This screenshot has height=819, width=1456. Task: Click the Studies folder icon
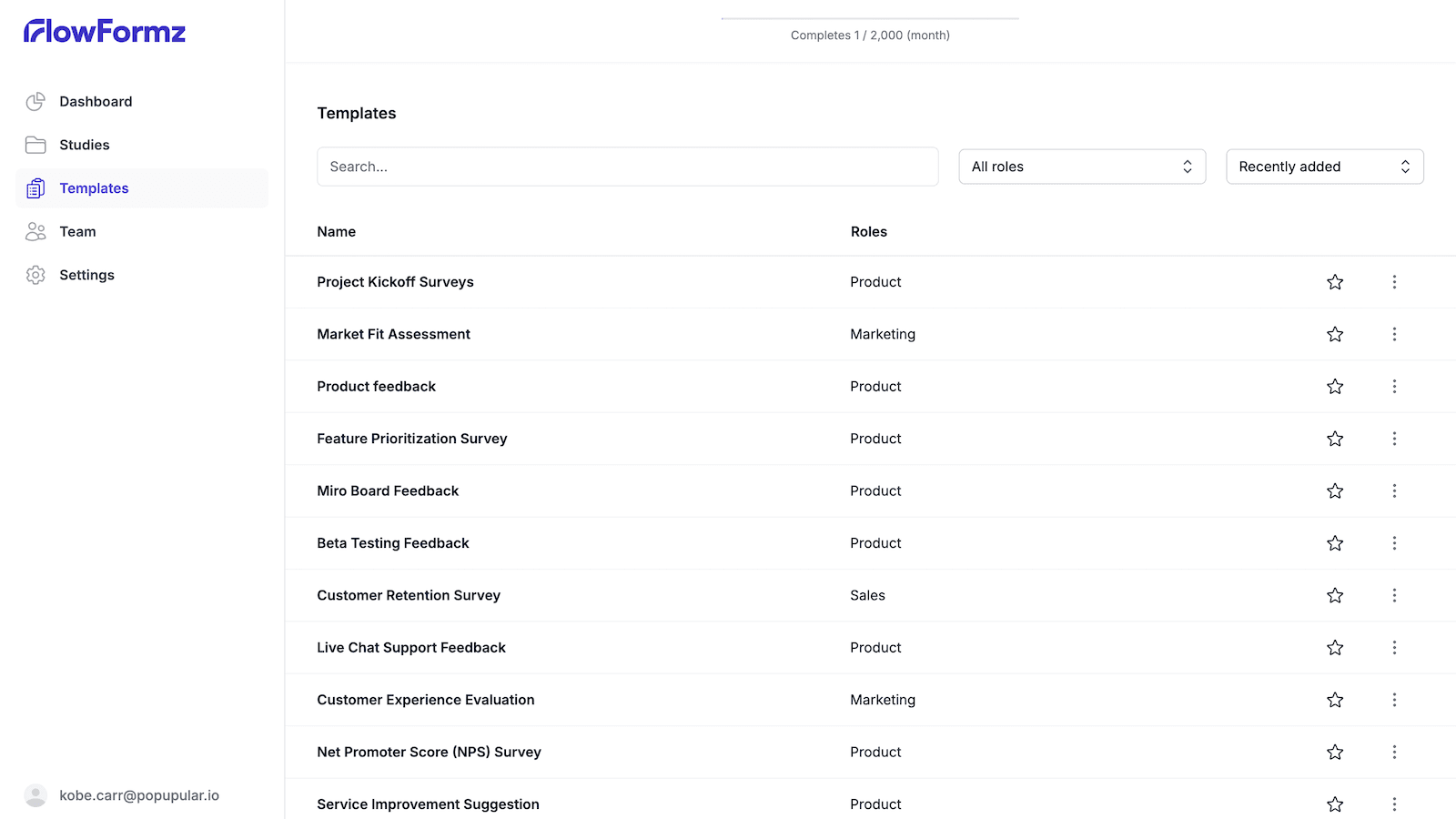tap(35, 145)
